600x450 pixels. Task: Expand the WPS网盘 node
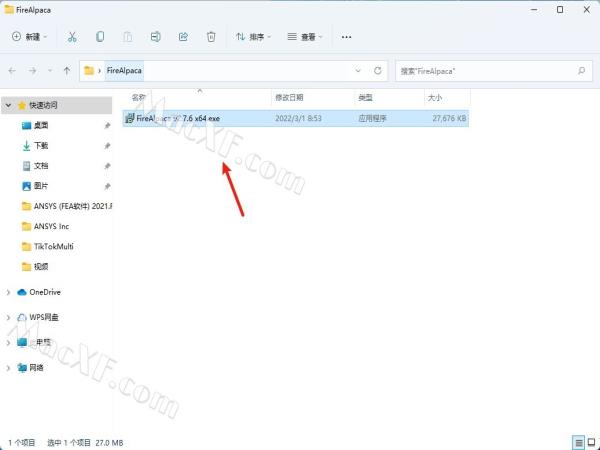pos(8,317)
